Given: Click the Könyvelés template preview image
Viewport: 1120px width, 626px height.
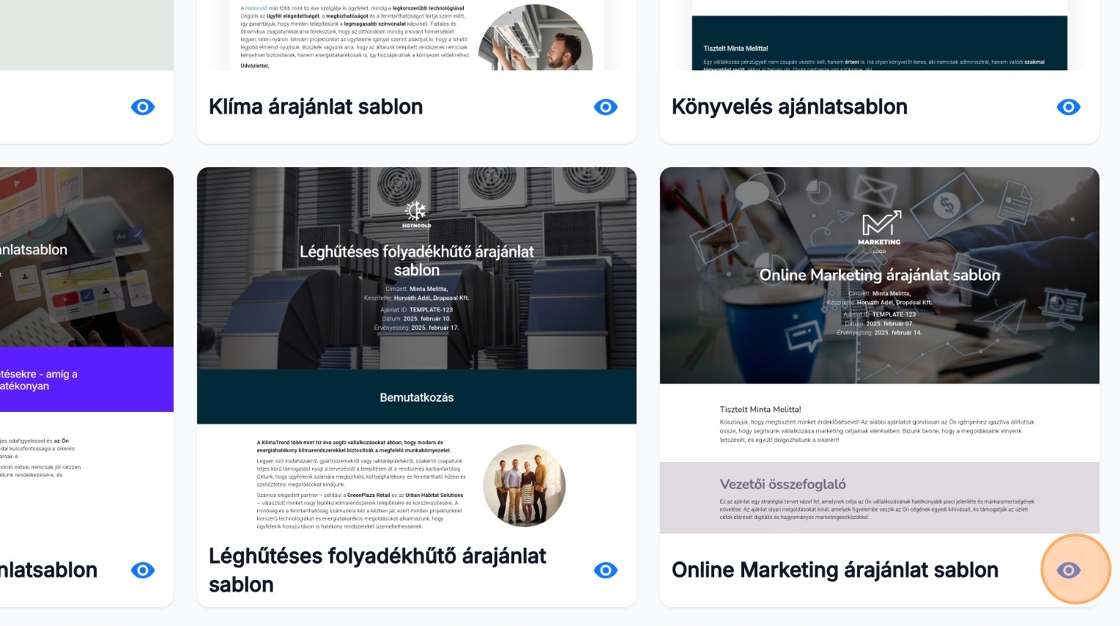Looking at the screenshot, I should click(x=880, y=35).
